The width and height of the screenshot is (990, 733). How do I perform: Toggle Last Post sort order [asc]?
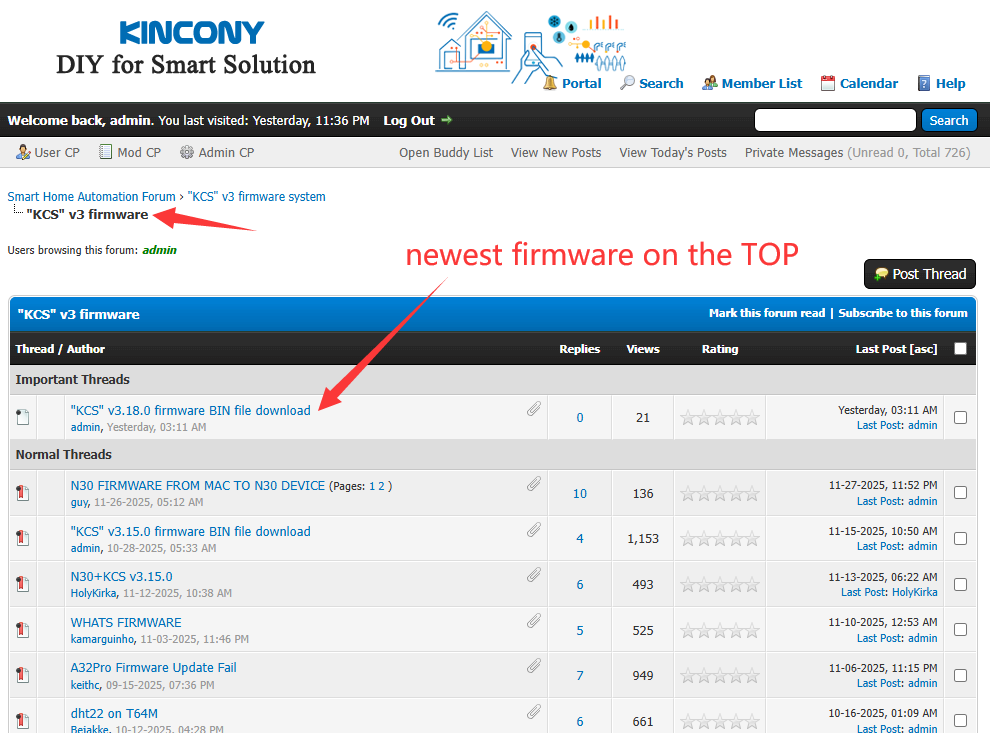click(923, 349)
